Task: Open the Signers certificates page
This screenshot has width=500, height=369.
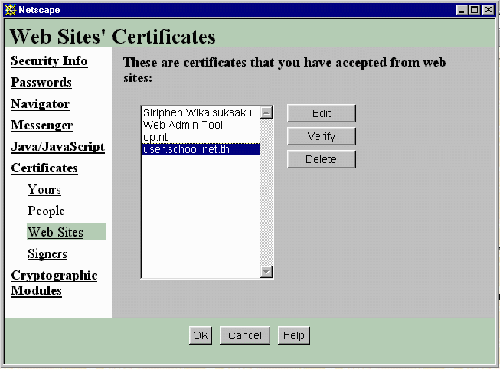Action: coord(47,254)
